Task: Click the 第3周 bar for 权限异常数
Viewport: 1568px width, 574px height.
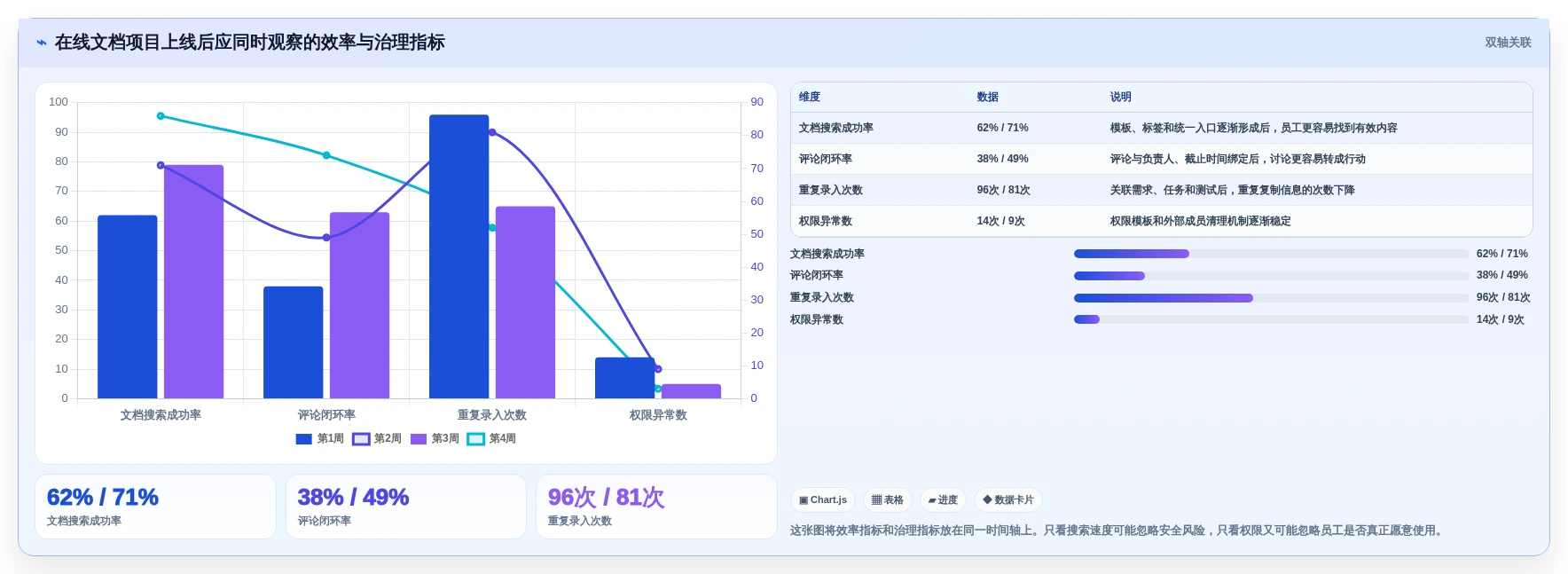Action: coord(691,391)
